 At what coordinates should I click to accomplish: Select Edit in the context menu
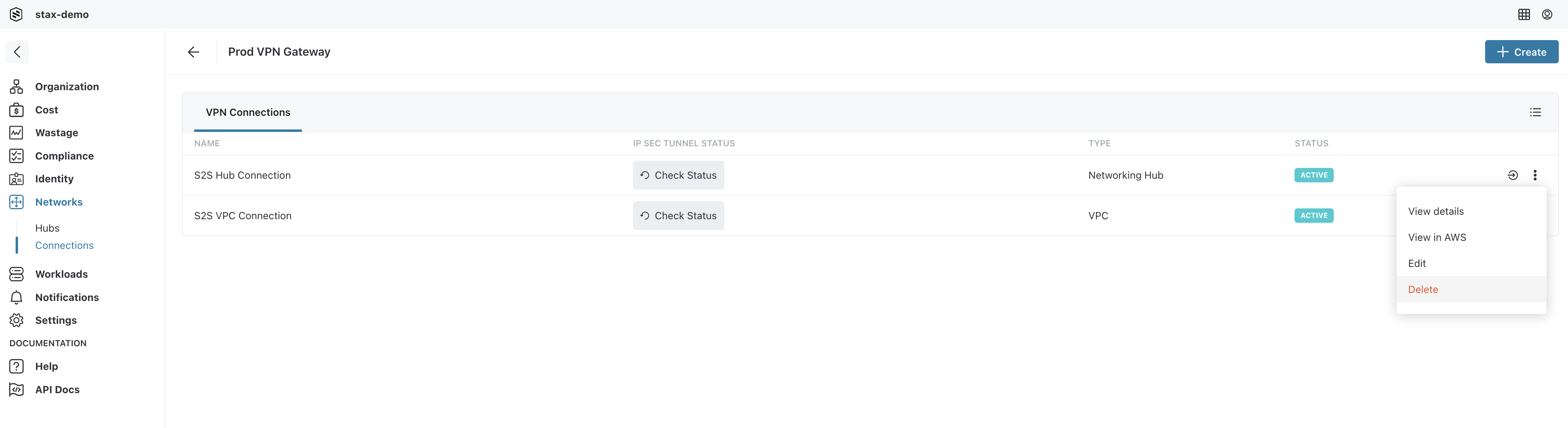click(x=1416, y=264)
